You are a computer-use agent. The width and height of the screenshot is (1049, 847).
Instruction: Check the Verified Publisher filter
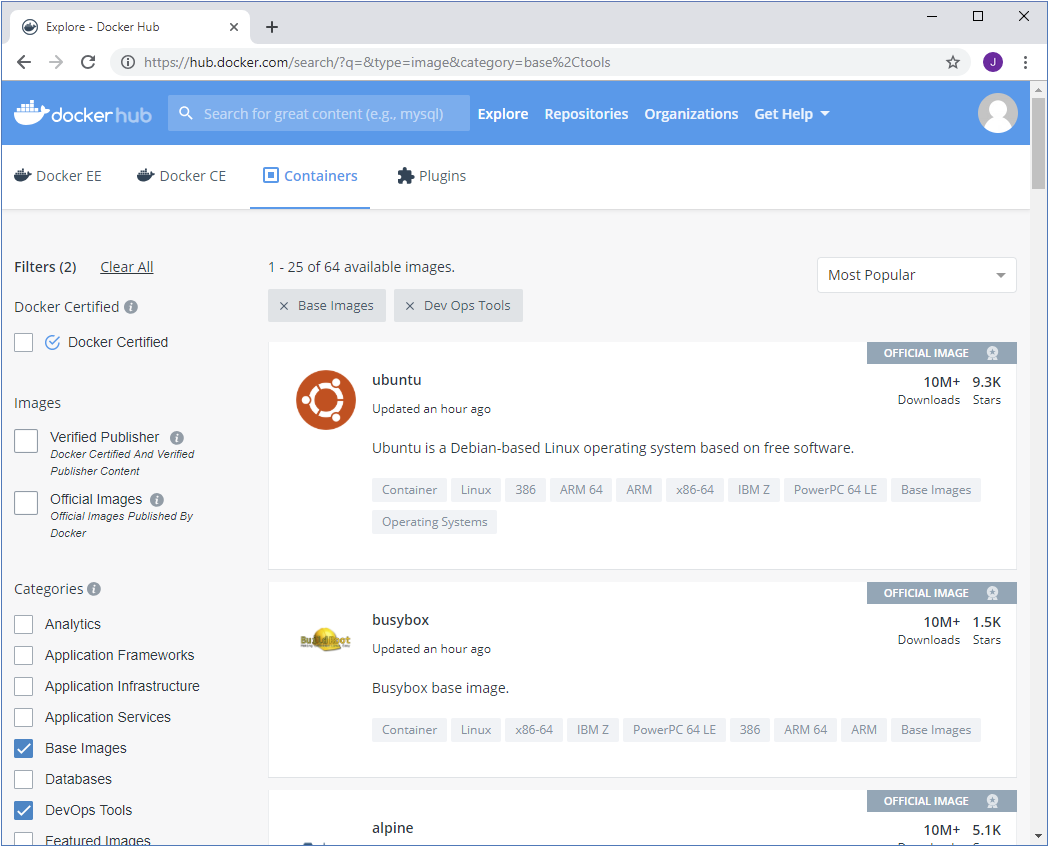(25, 440)
